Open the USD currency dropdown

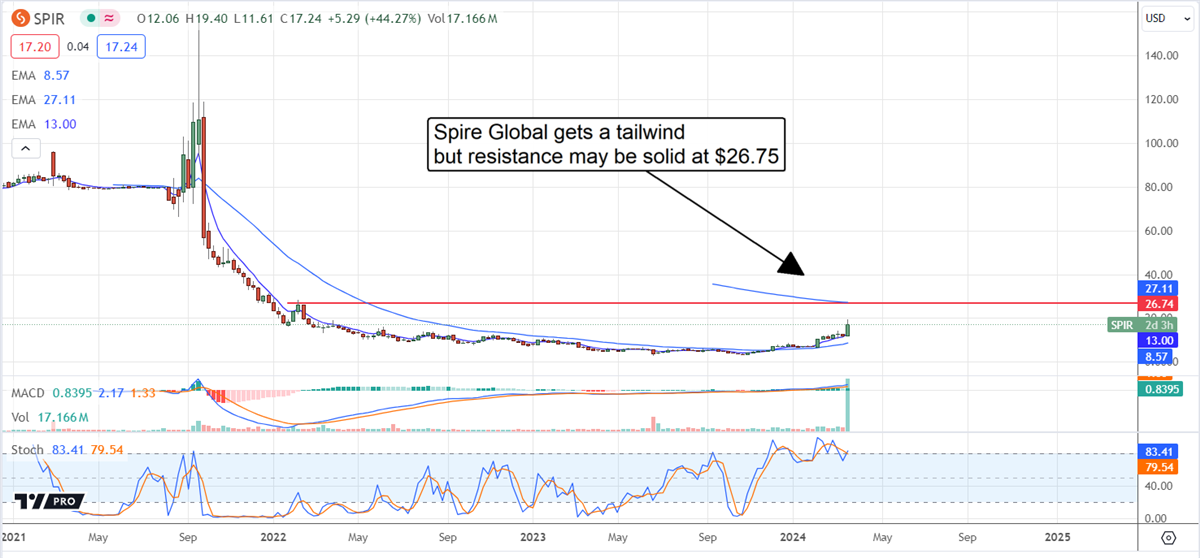pos(1161,17)
